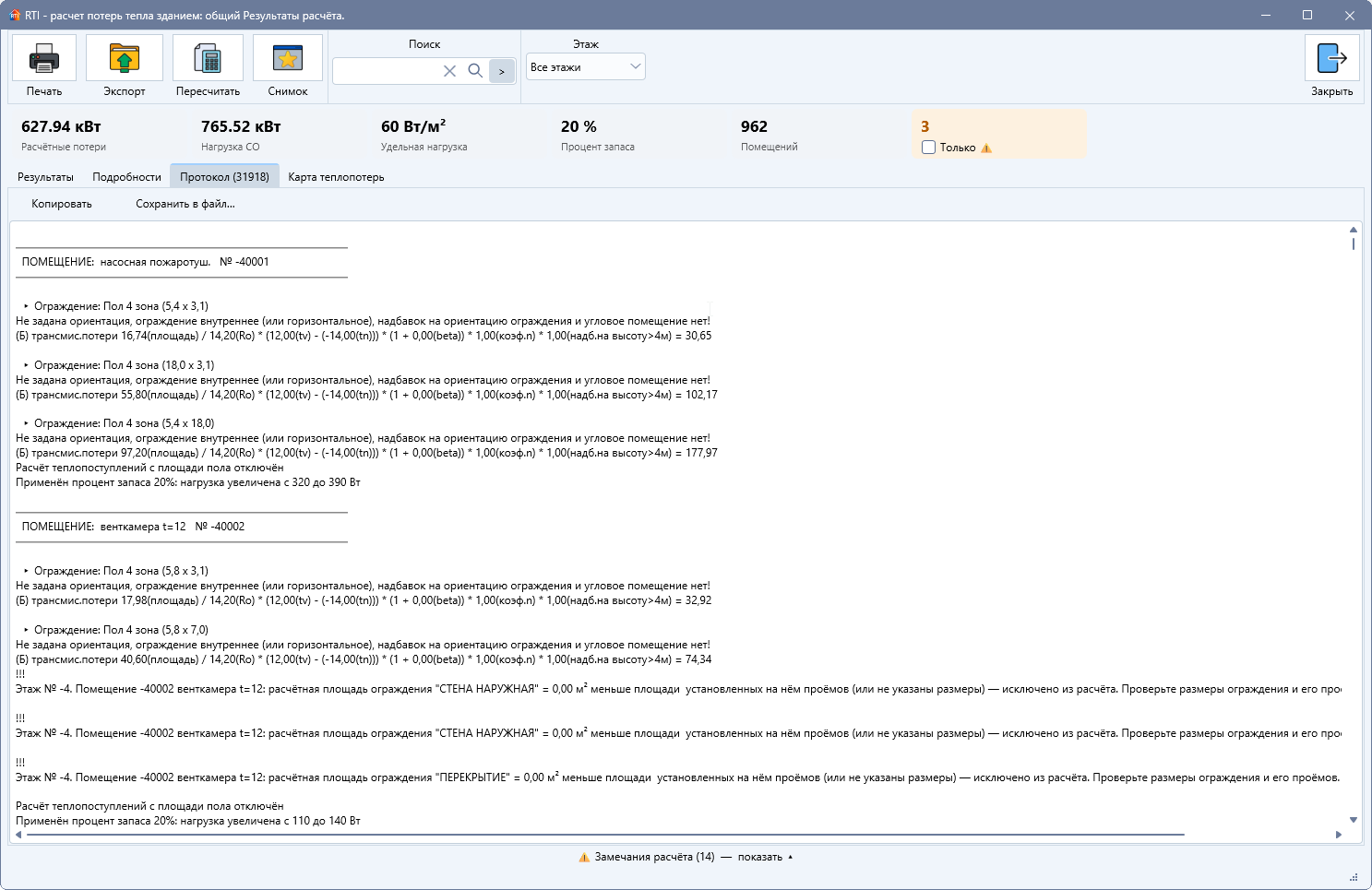Enable the 'Только' warnings checkbox
This screenshot has height=890, width=1372.
928,148
